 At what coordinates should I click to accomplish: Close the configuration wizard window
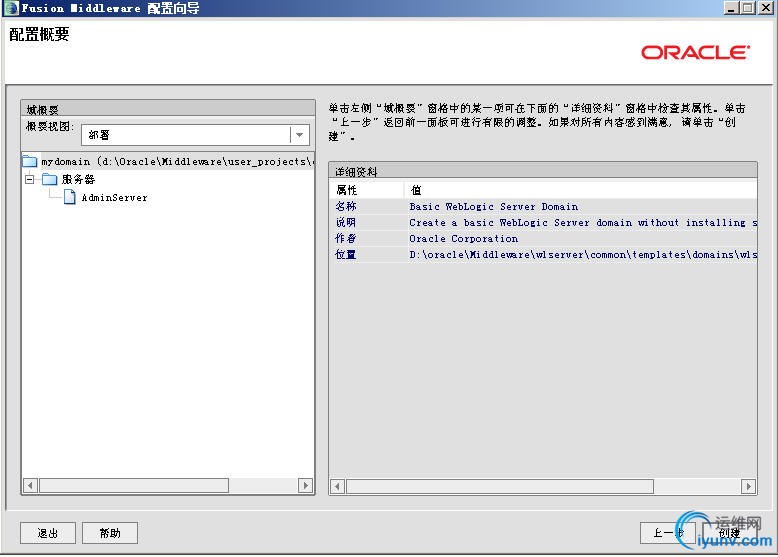point(766,7)
